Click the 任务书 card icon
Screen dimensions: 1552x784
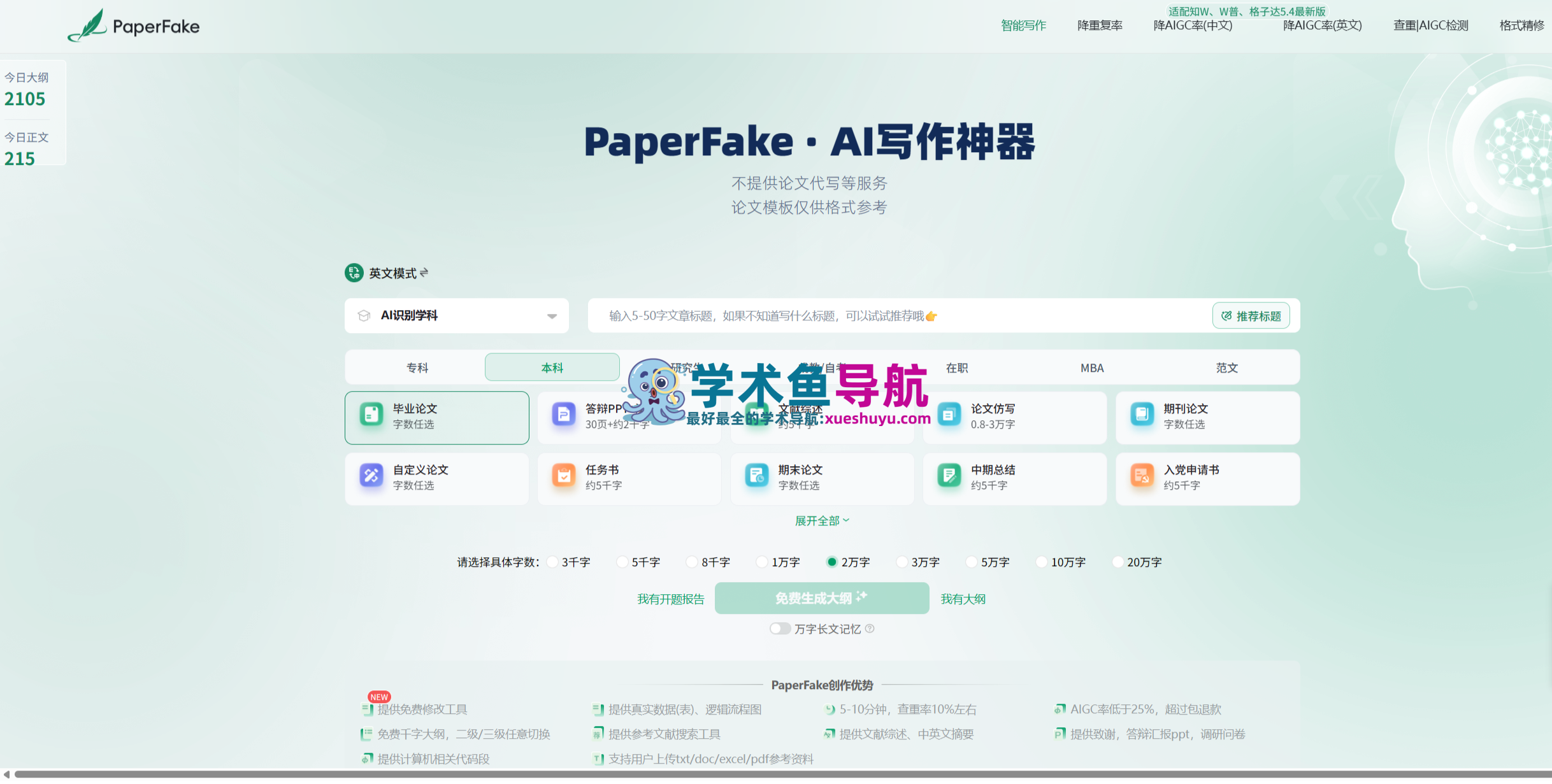click(x=564, y=476)
